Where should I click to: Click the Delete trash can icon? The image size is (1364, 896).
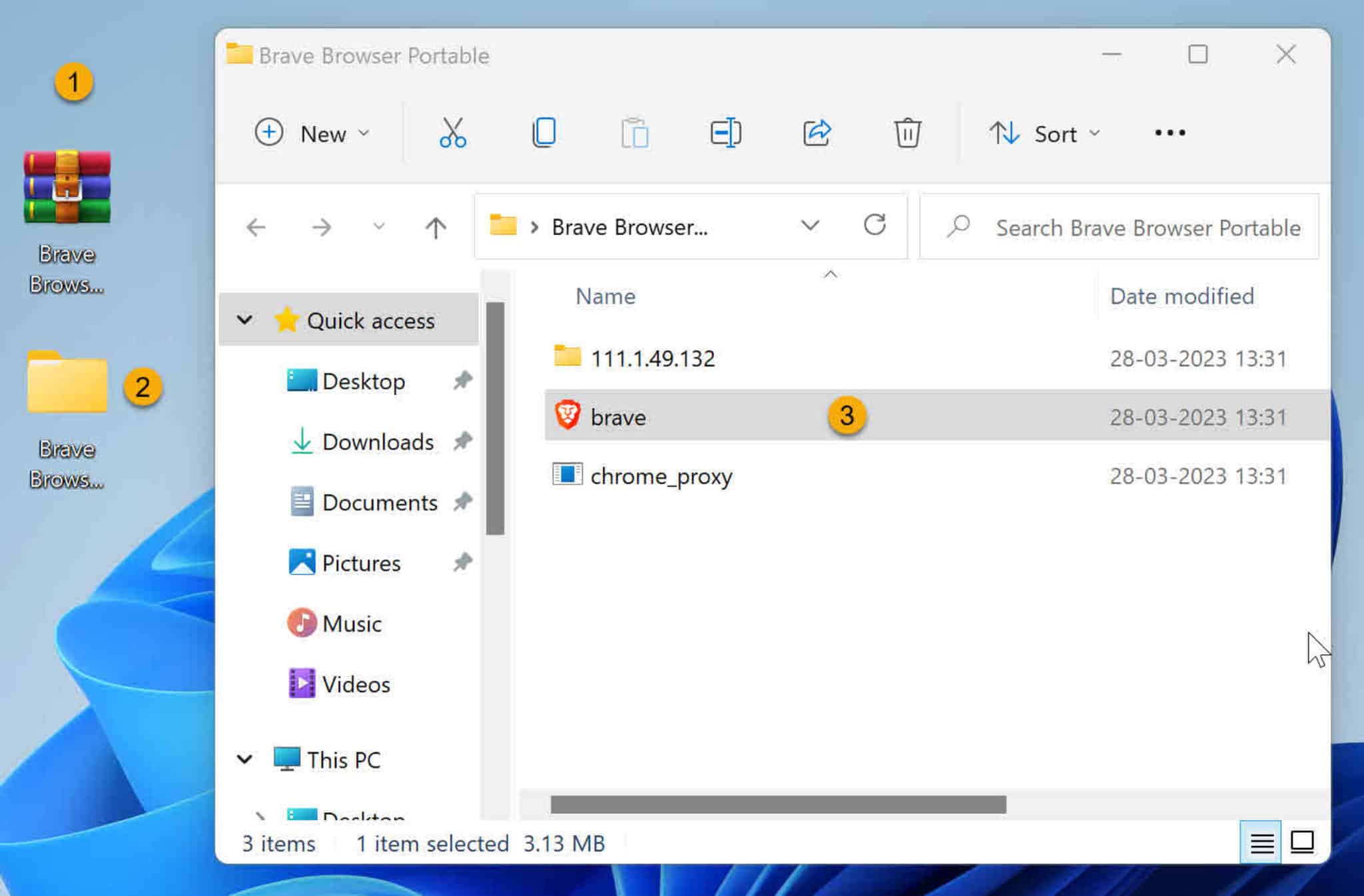pos(907,132)
